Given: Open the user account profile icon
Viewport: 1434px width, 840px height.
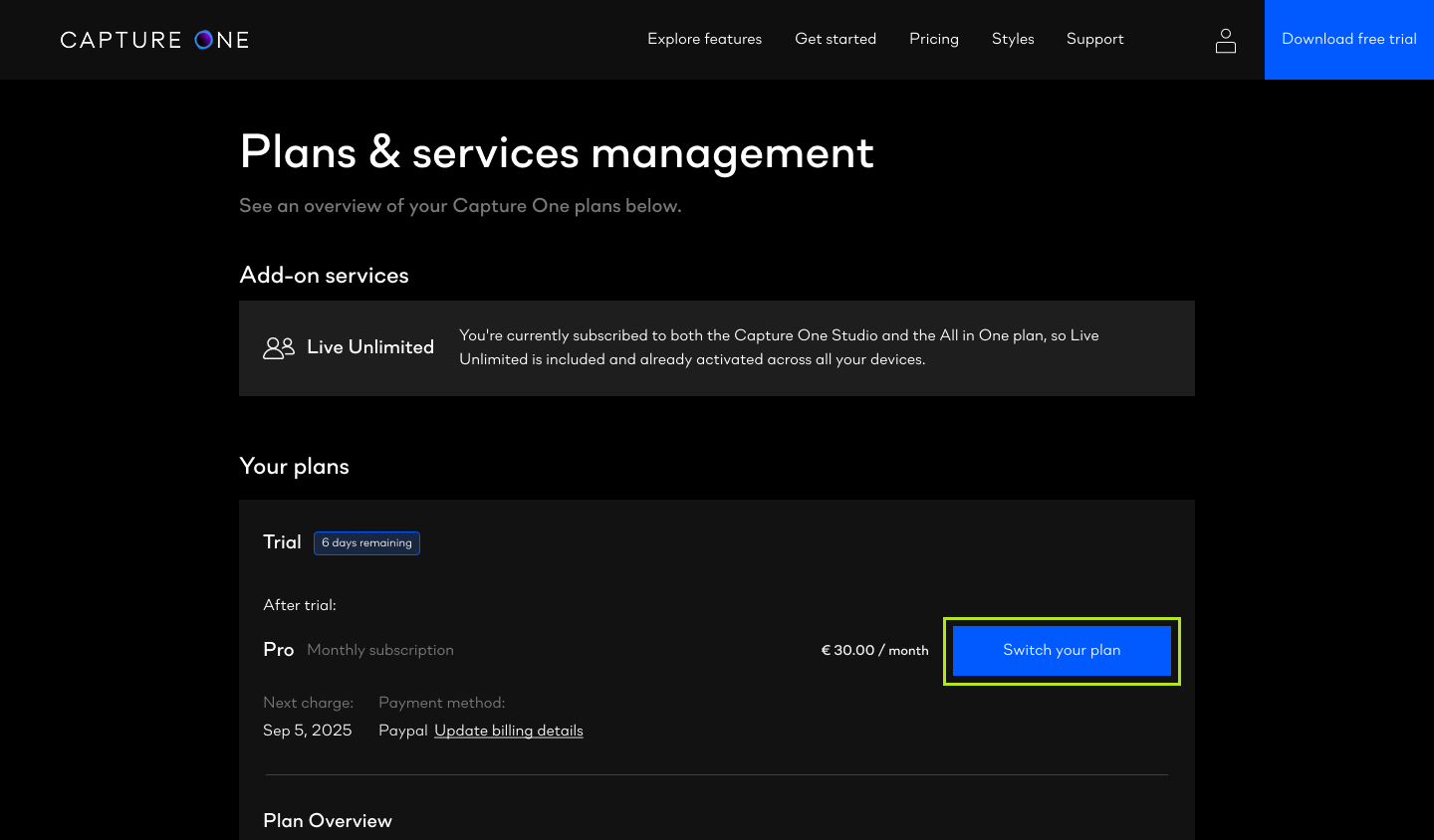Looking at the screenshot, I should [1226, 40].
